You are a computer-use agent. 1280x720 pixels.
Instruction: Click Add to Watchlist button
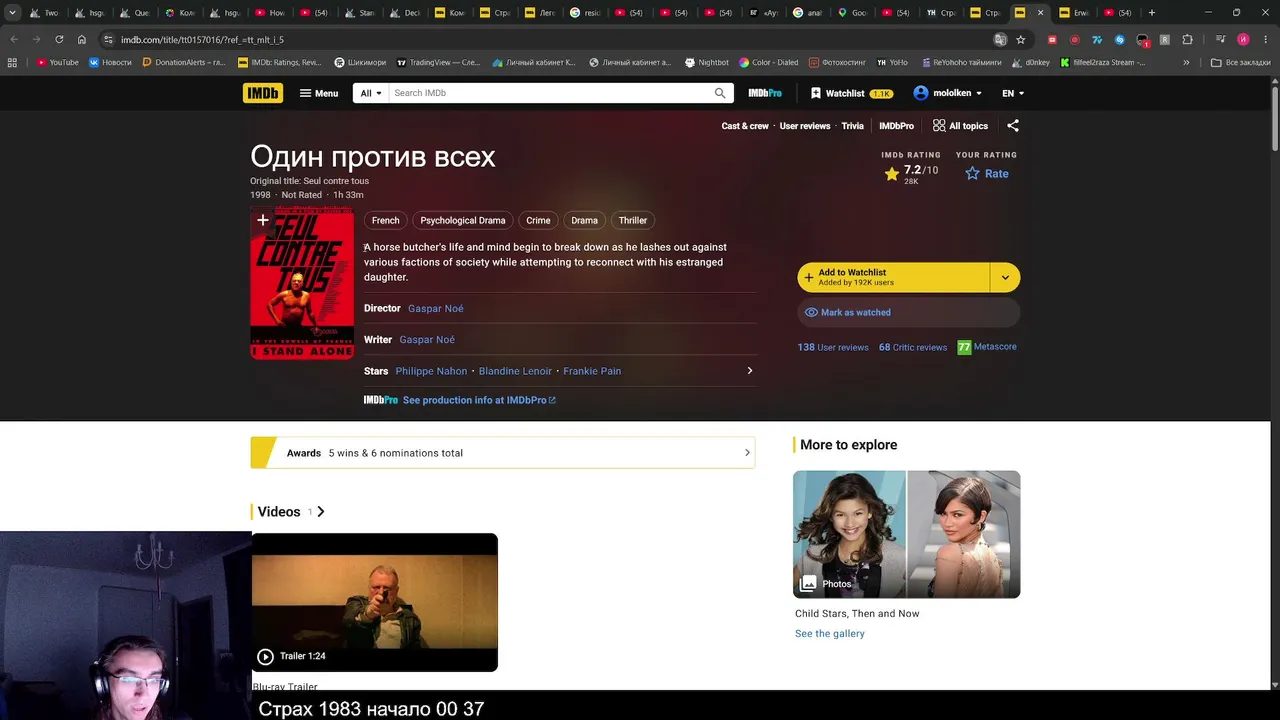coord(894,277)
